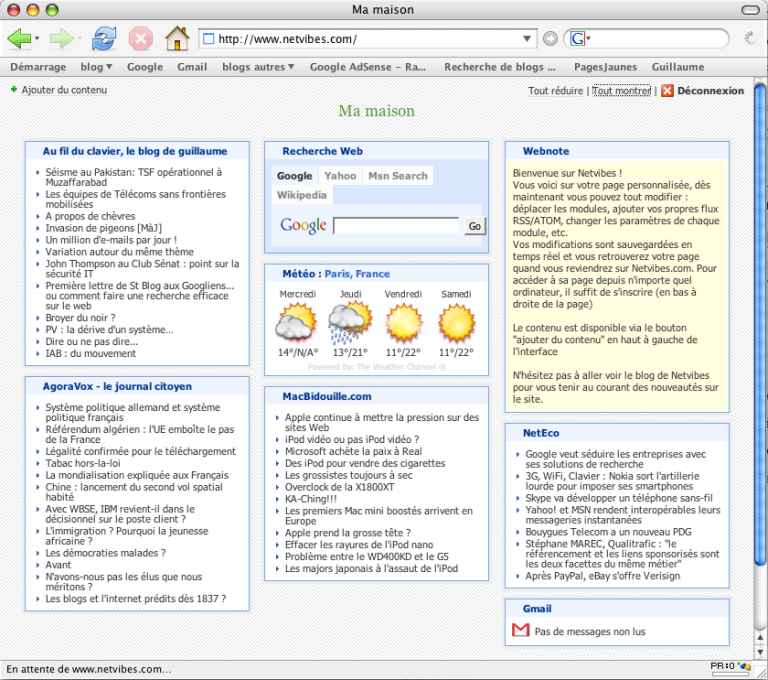Screen dimensions: 768x680
Task: Reload the page with the blue refresh icon
Action: (x=104, y=38)
